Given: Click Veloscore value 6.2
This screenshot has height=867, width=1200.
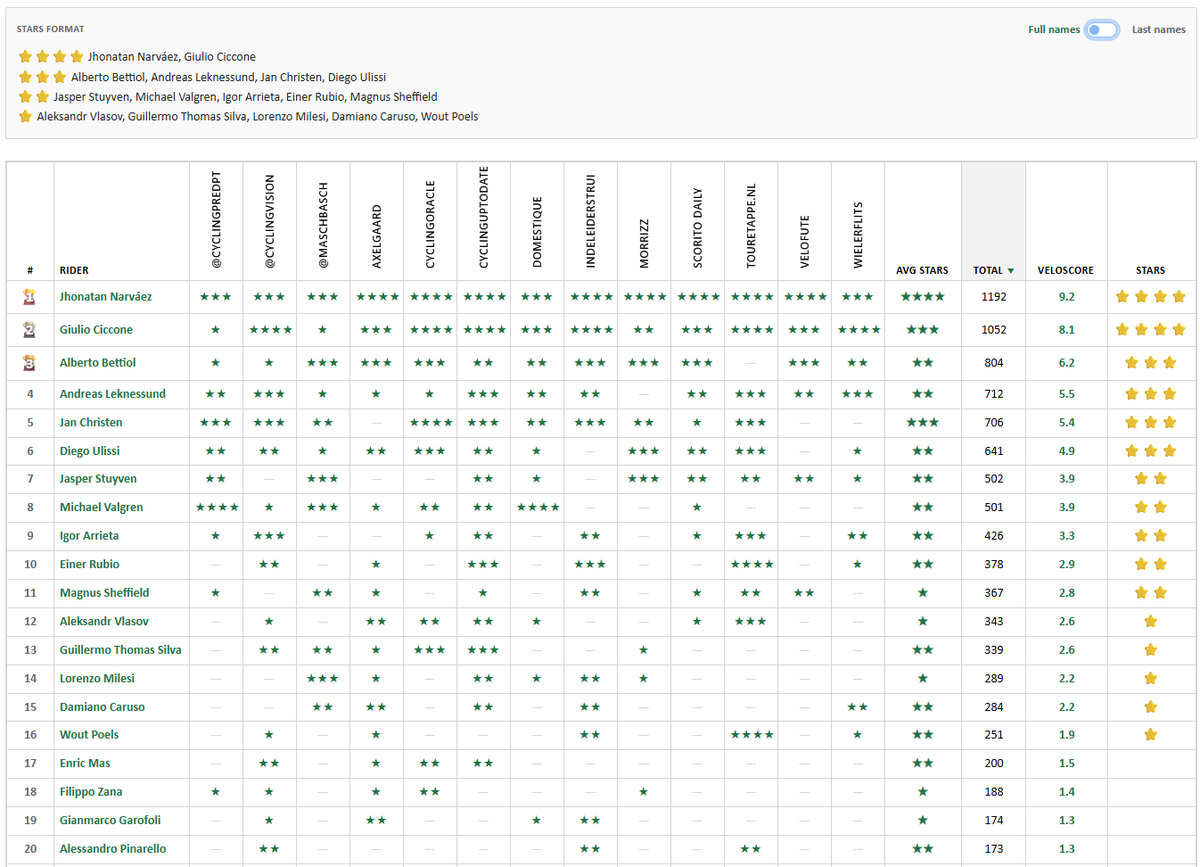Looking at the screenshot, I should pyautogui.click(x=1066, y=362).
